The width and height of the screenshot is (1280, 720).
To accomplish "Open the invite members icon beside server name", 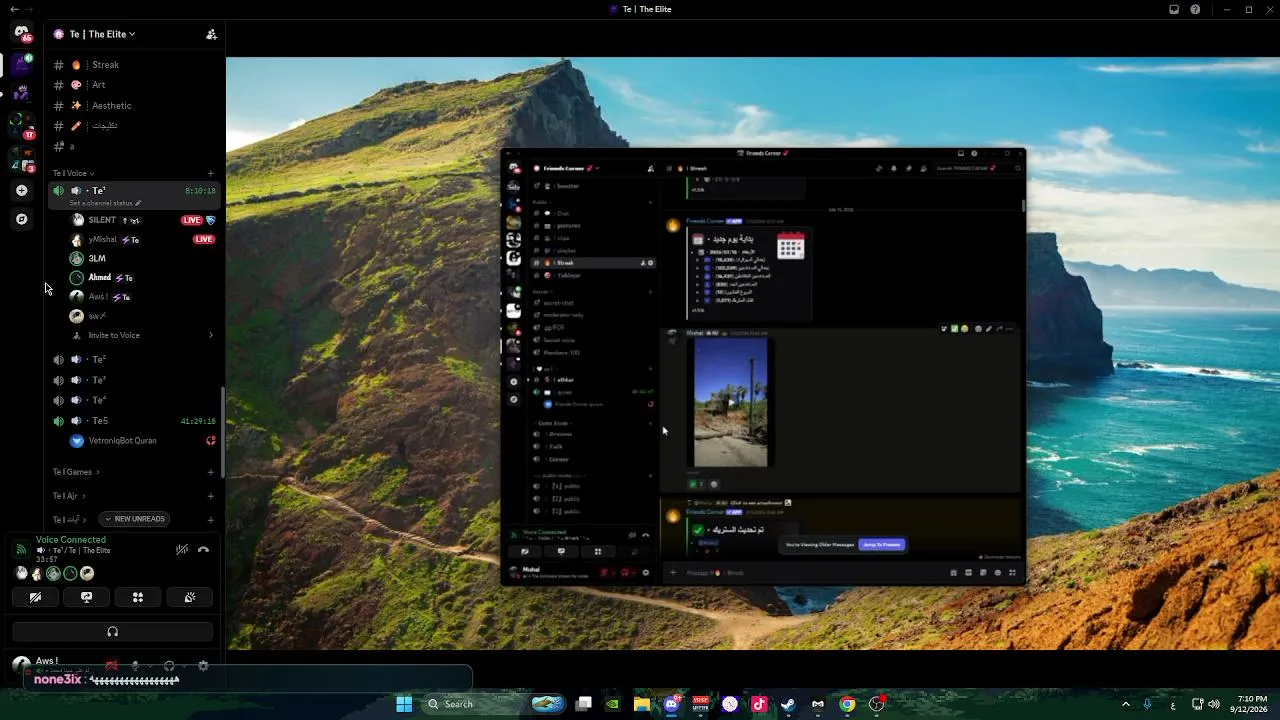I will [x=211, y=34].
